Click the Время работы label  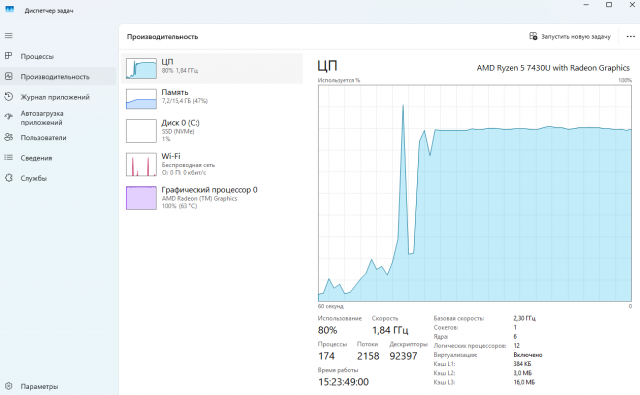(x=338, y=370)
